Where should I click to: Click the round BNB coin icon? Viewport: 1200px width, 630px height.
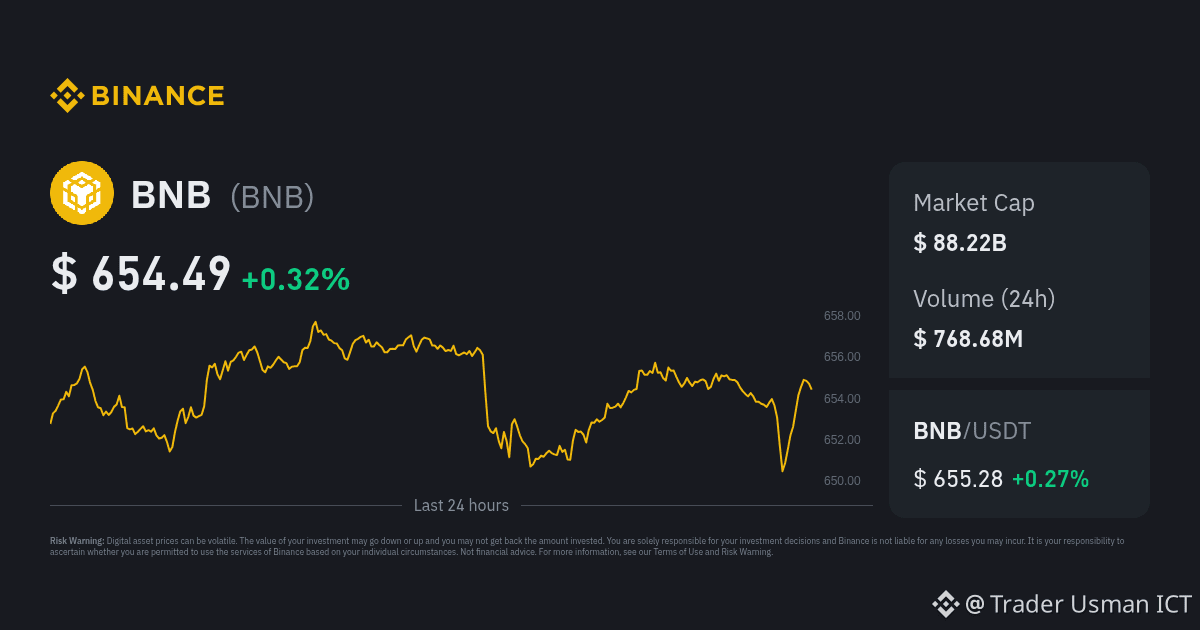point(82,193)
